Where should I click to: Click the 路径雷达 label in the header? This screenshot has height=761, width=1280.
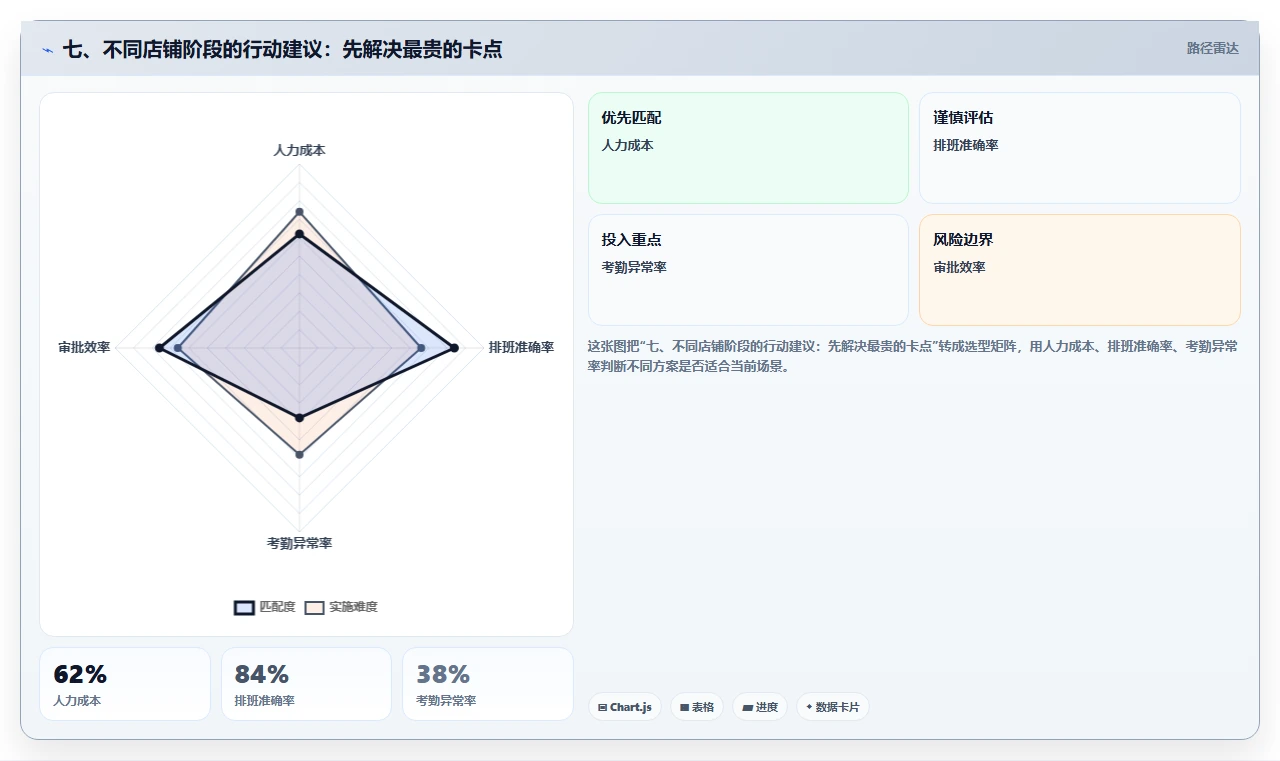1212,48
